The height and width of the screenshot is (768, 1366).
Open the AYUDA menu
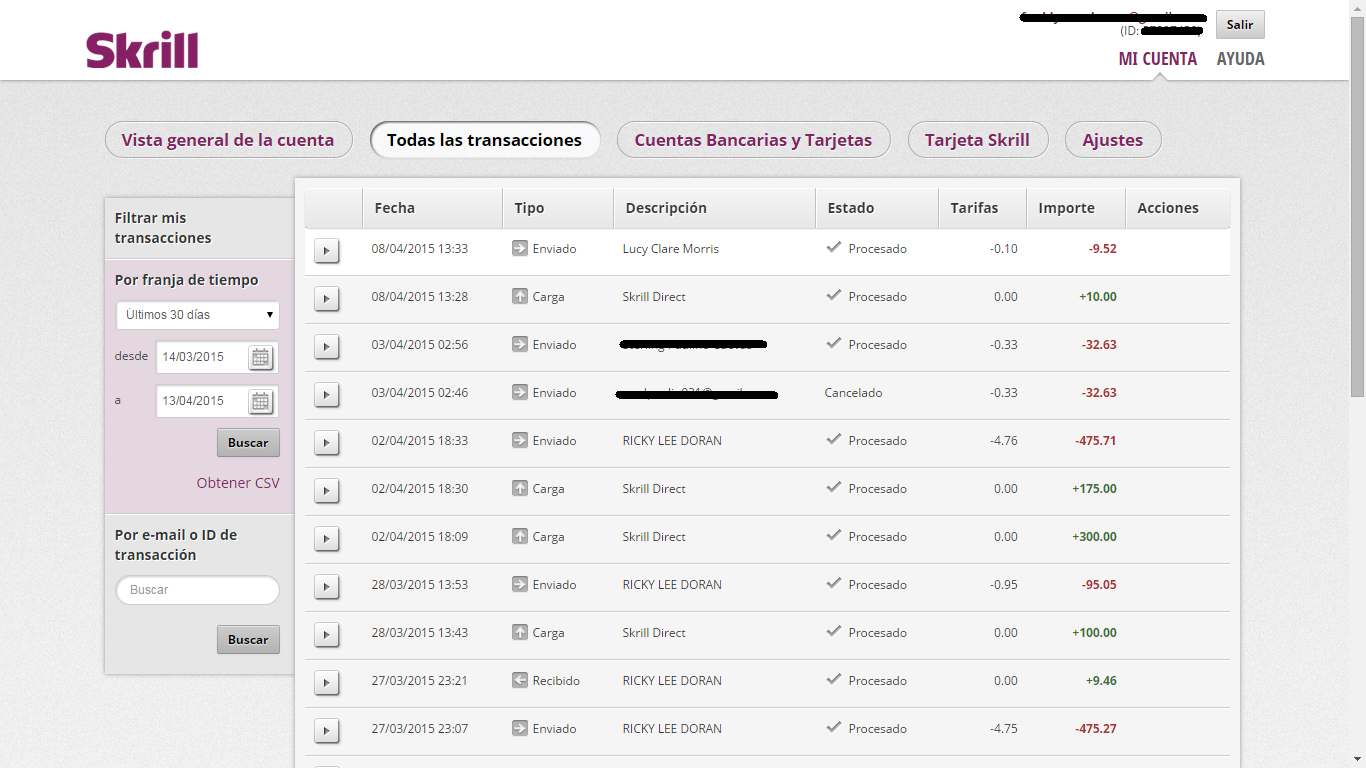1241,59
